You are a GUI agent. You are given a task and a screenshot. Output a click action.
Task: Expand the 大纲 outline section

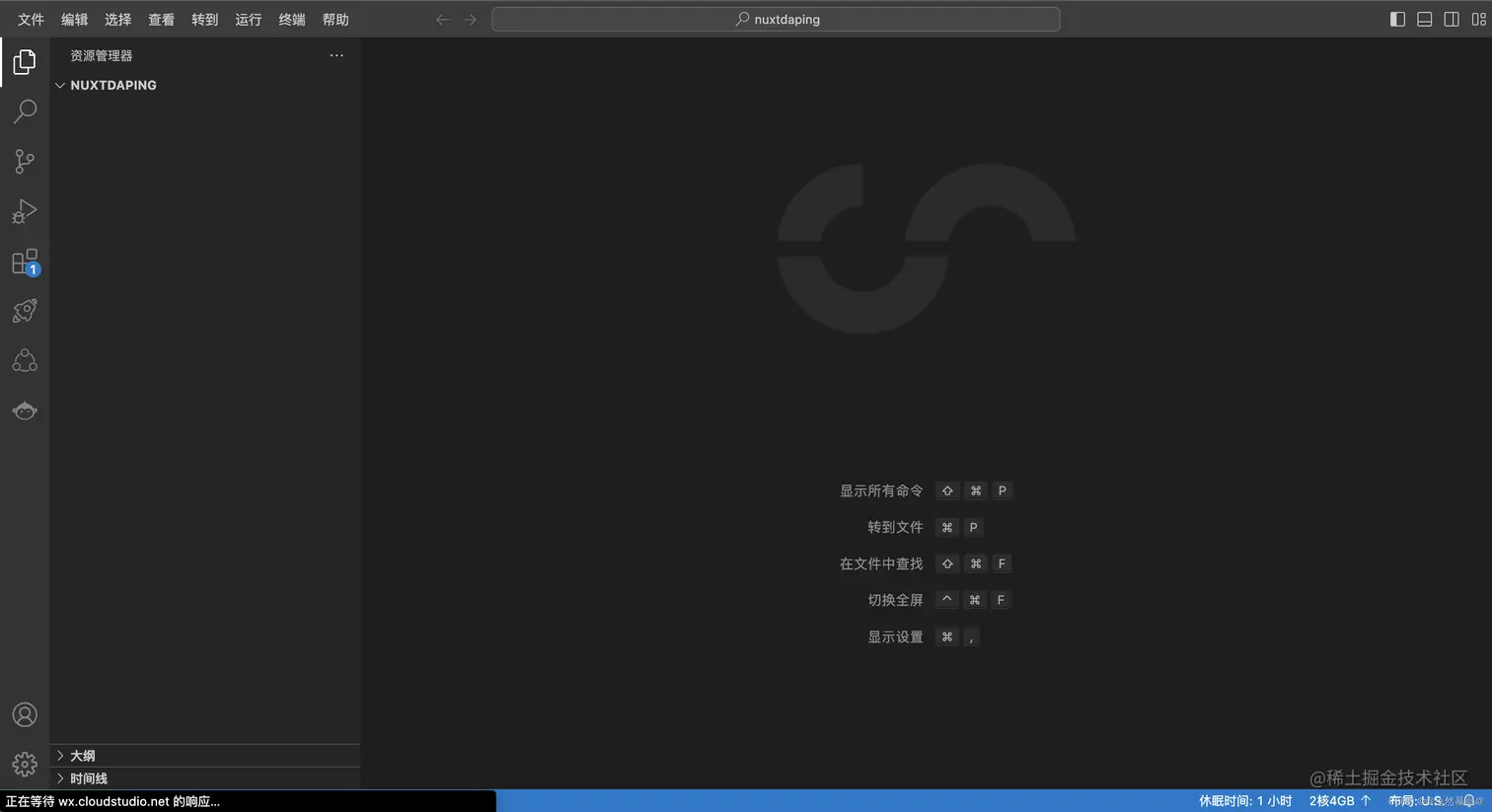[x=204, y=756]
